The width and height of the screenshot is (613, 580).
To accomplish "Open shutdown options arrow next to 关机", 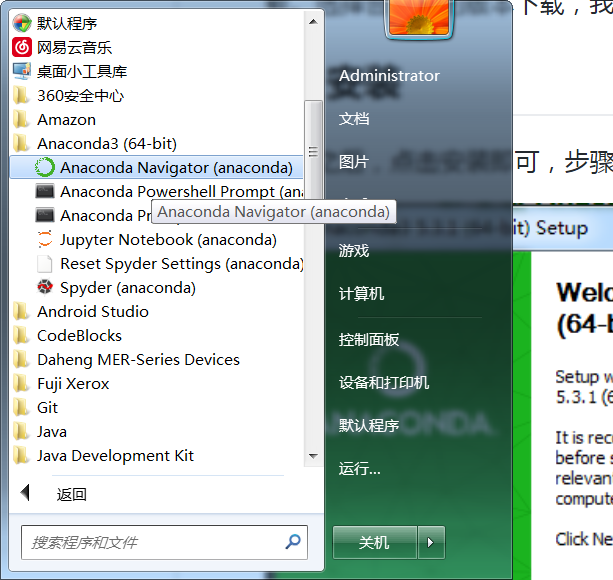I will pyautogui.click(x=431, y=542).
